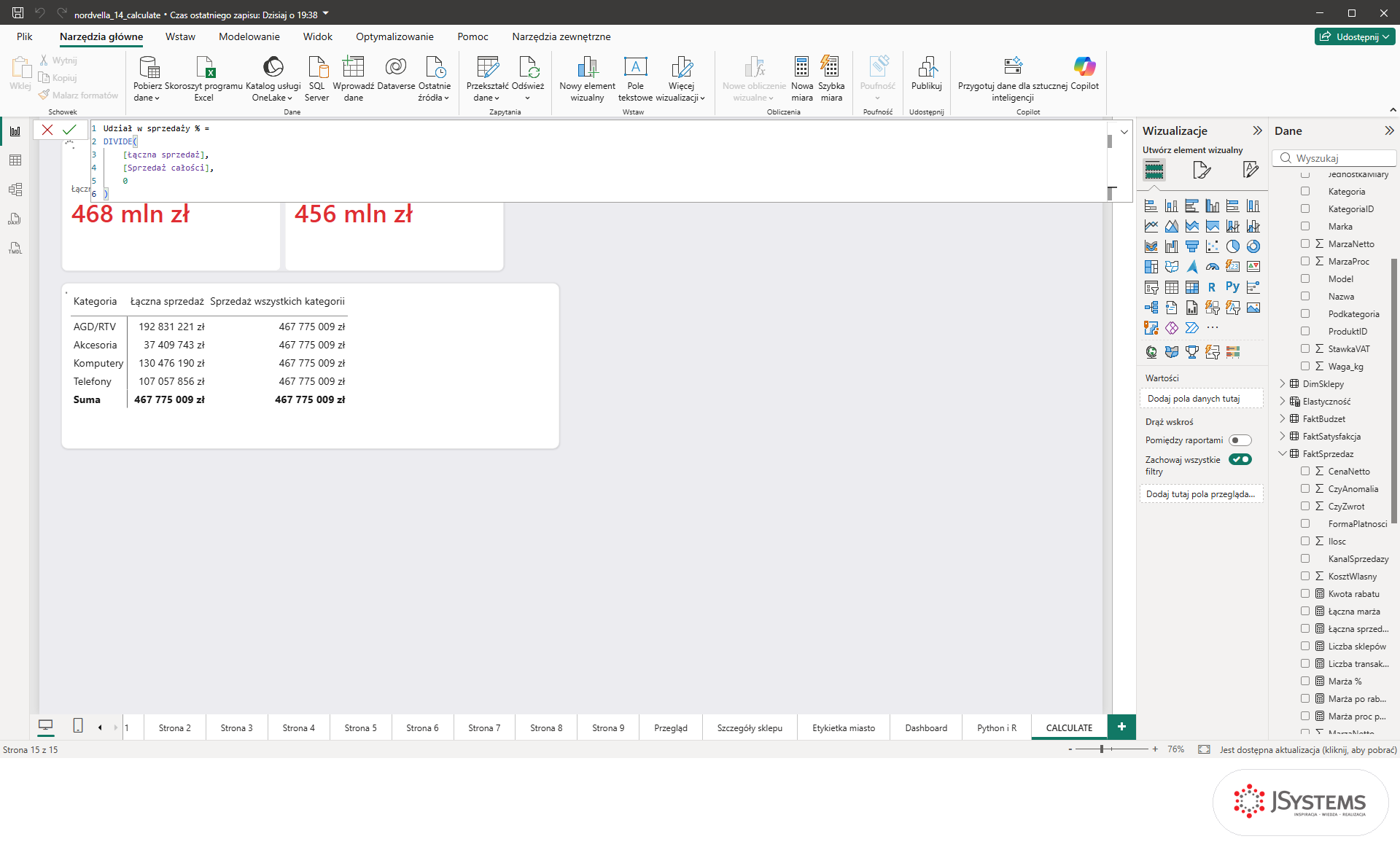Open DAX query view sidebar icon
The height and width of the screenshot is (847, 1400).
coord(15,219)
